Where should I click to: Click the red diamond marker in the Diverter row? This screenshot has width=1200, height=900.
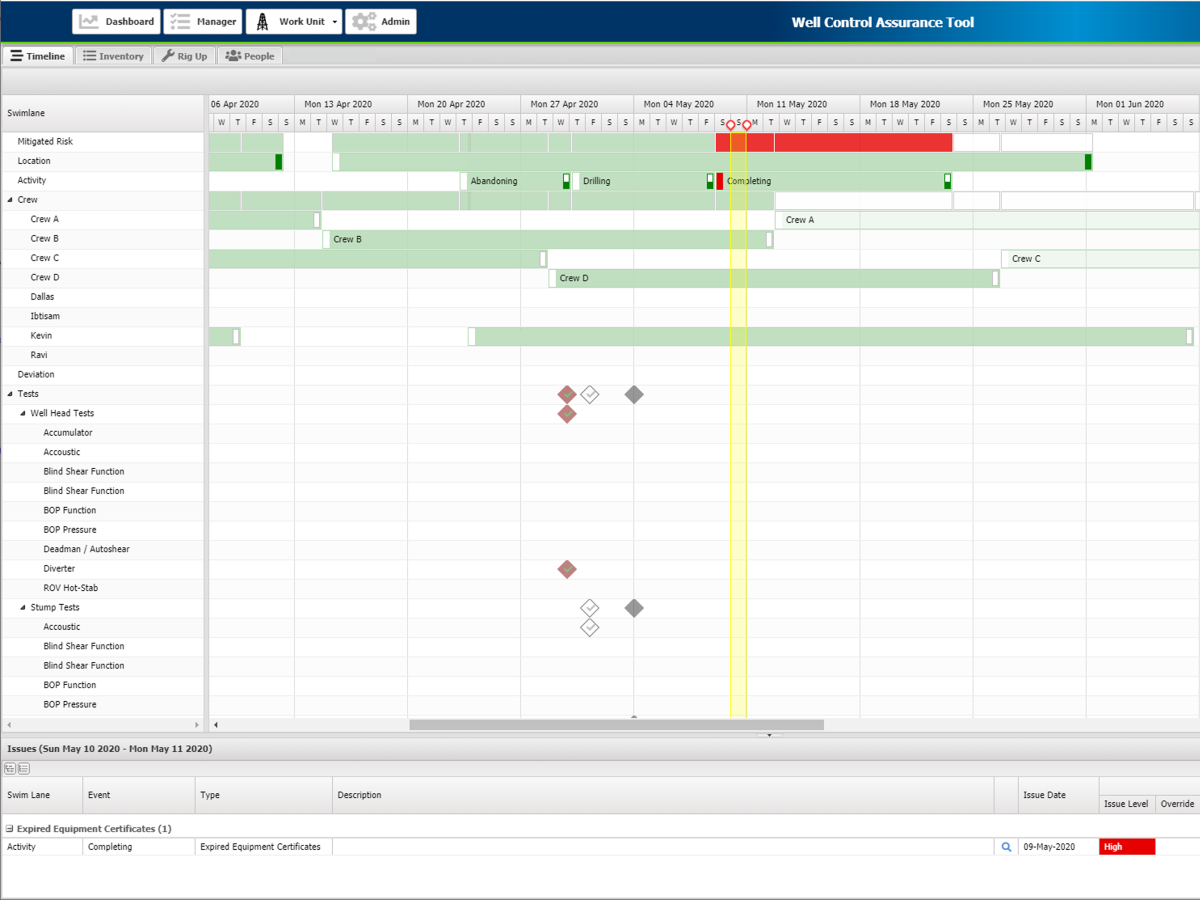point(567,569)
